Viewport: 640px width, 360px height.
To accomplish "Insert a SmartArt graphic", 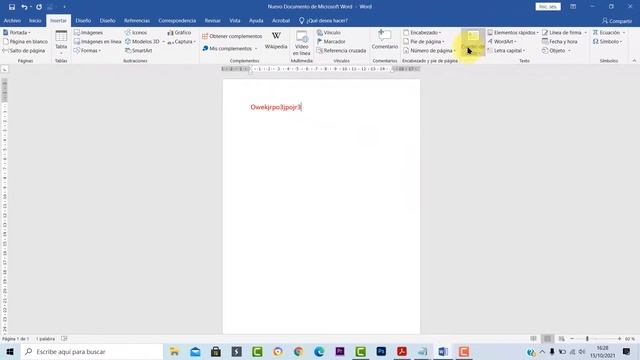I will (x=139, y=51).
